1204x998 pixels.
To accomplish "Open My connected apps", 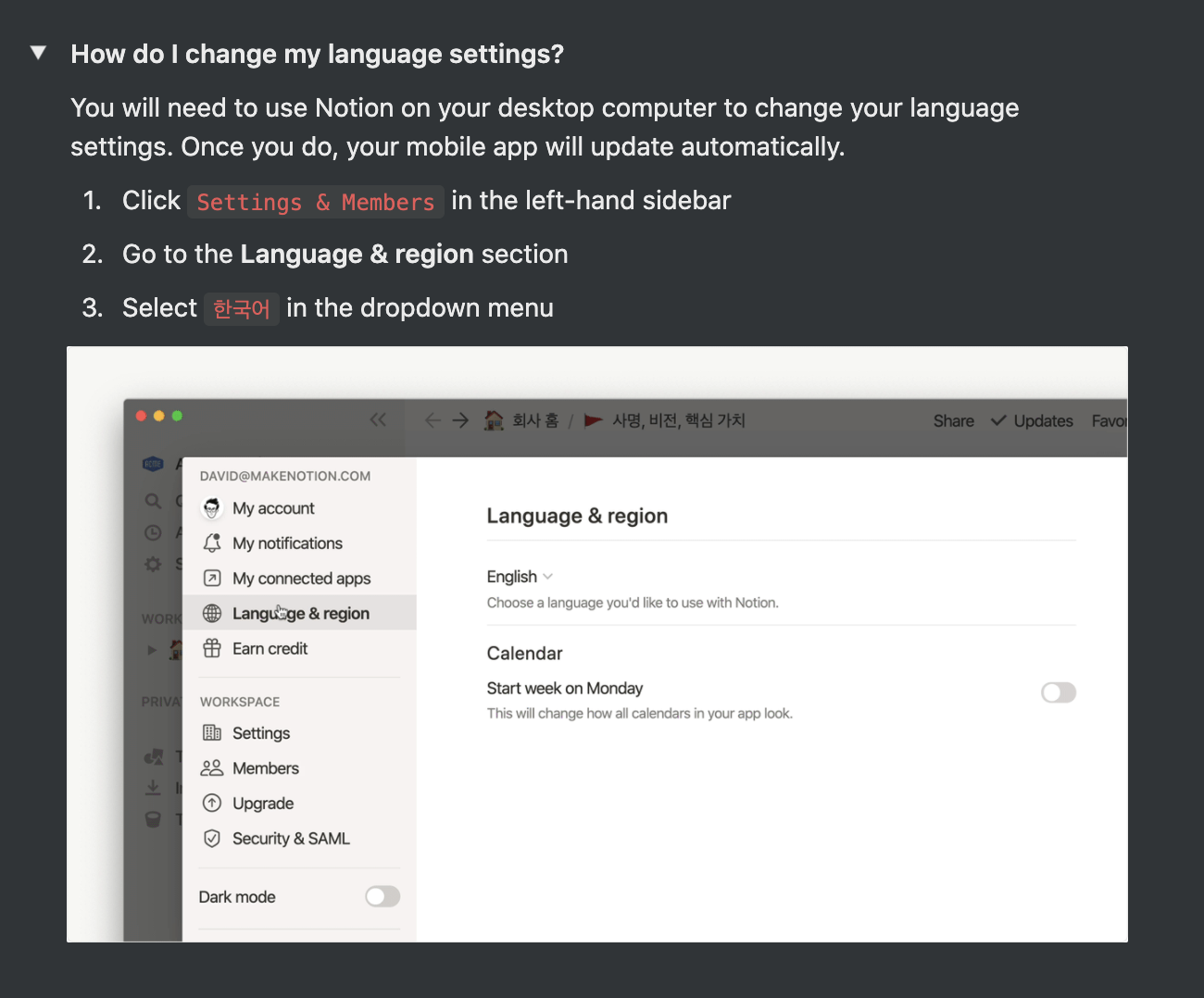I will pyautogui.click(x=299, y=579).
